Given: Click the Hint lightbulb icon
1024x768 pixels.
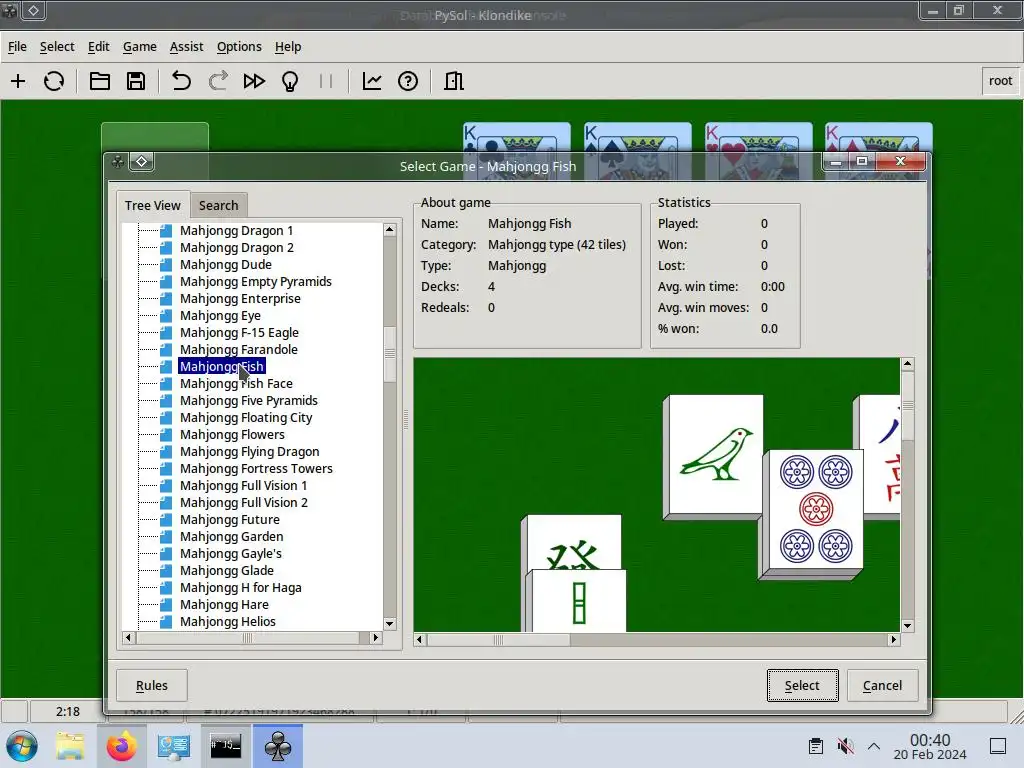Looking at the screenshot, I should tap(290, 81).
